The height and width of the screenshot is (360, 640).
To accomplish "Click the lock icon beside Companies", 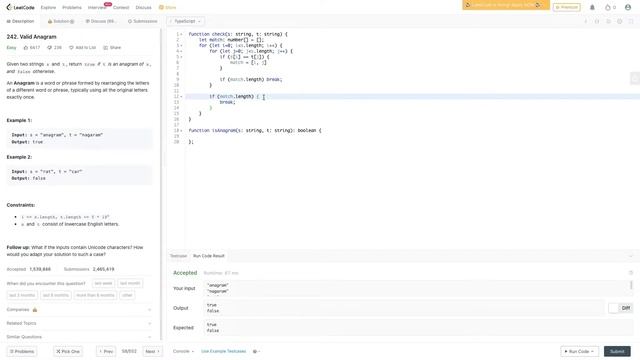I will 35,310.
